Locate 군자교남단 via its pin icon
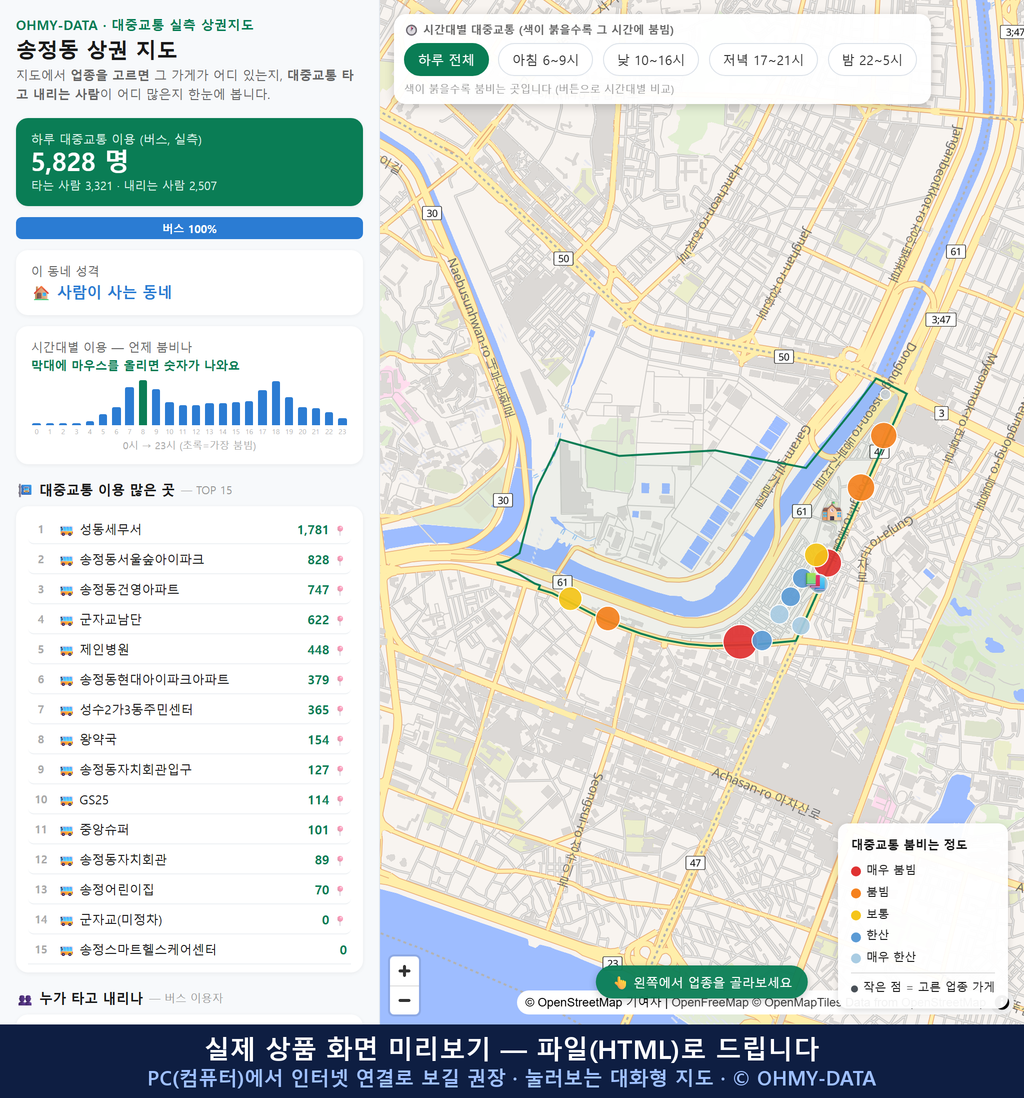This screenshot has height=1098, width=1024. pyautogui.click(x=340, y=620)
